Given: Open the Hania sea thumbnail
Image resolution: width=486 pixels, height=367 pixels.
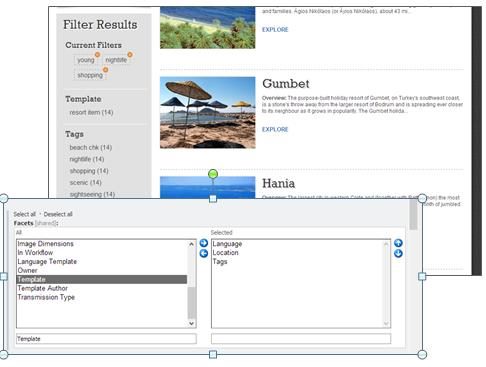Looking at the screenshot, I should [x=208, y=187].
